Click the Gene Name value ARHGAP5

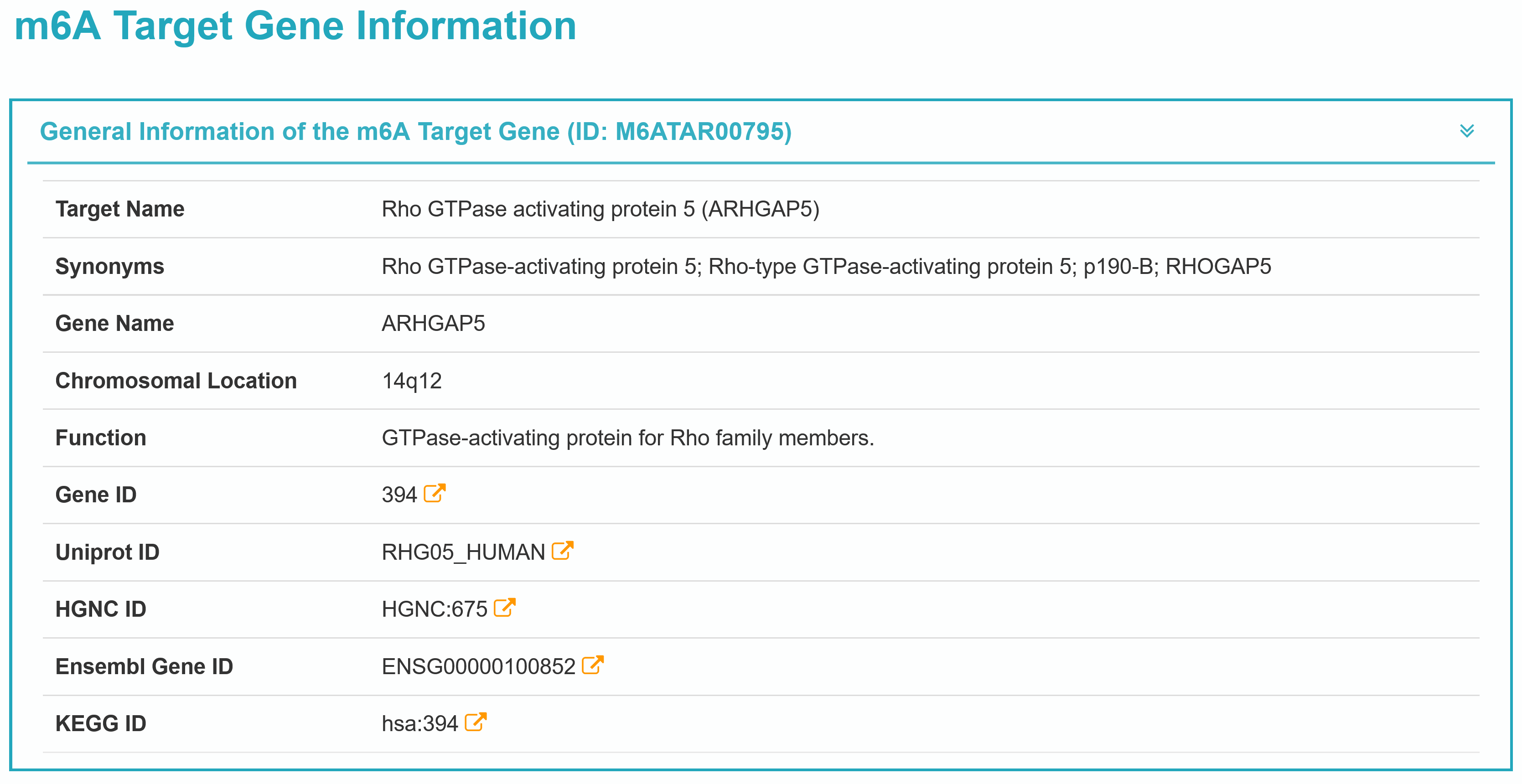pos(433,323)
